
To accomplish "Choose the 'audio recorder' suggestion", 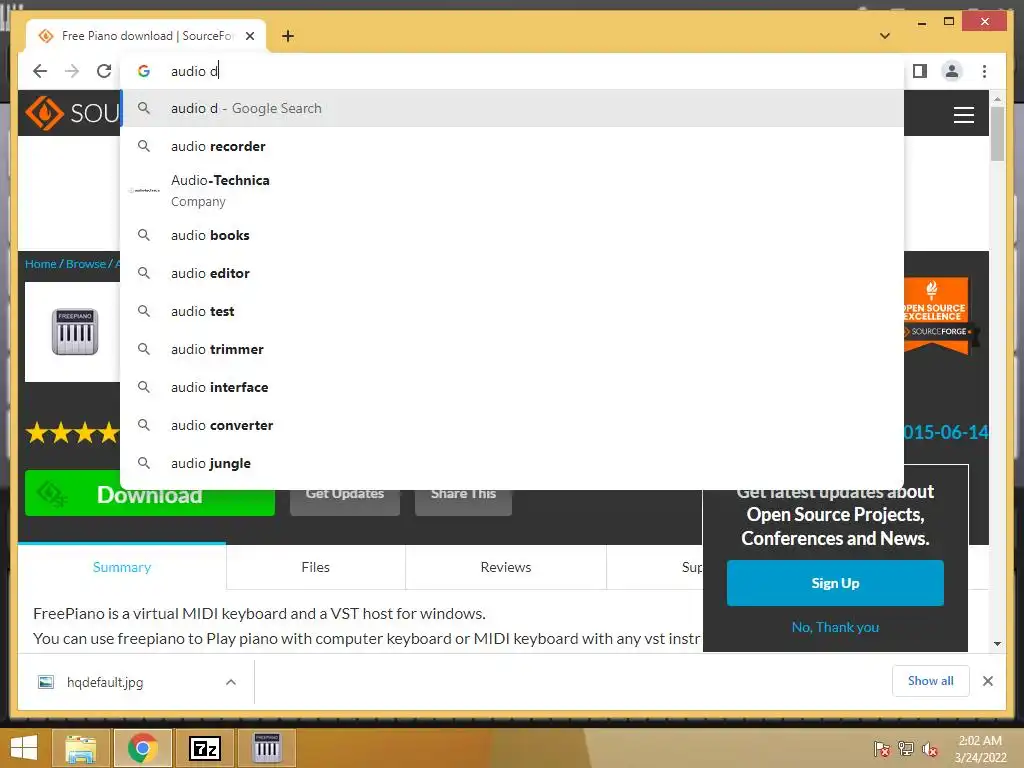I will [513, 146].
